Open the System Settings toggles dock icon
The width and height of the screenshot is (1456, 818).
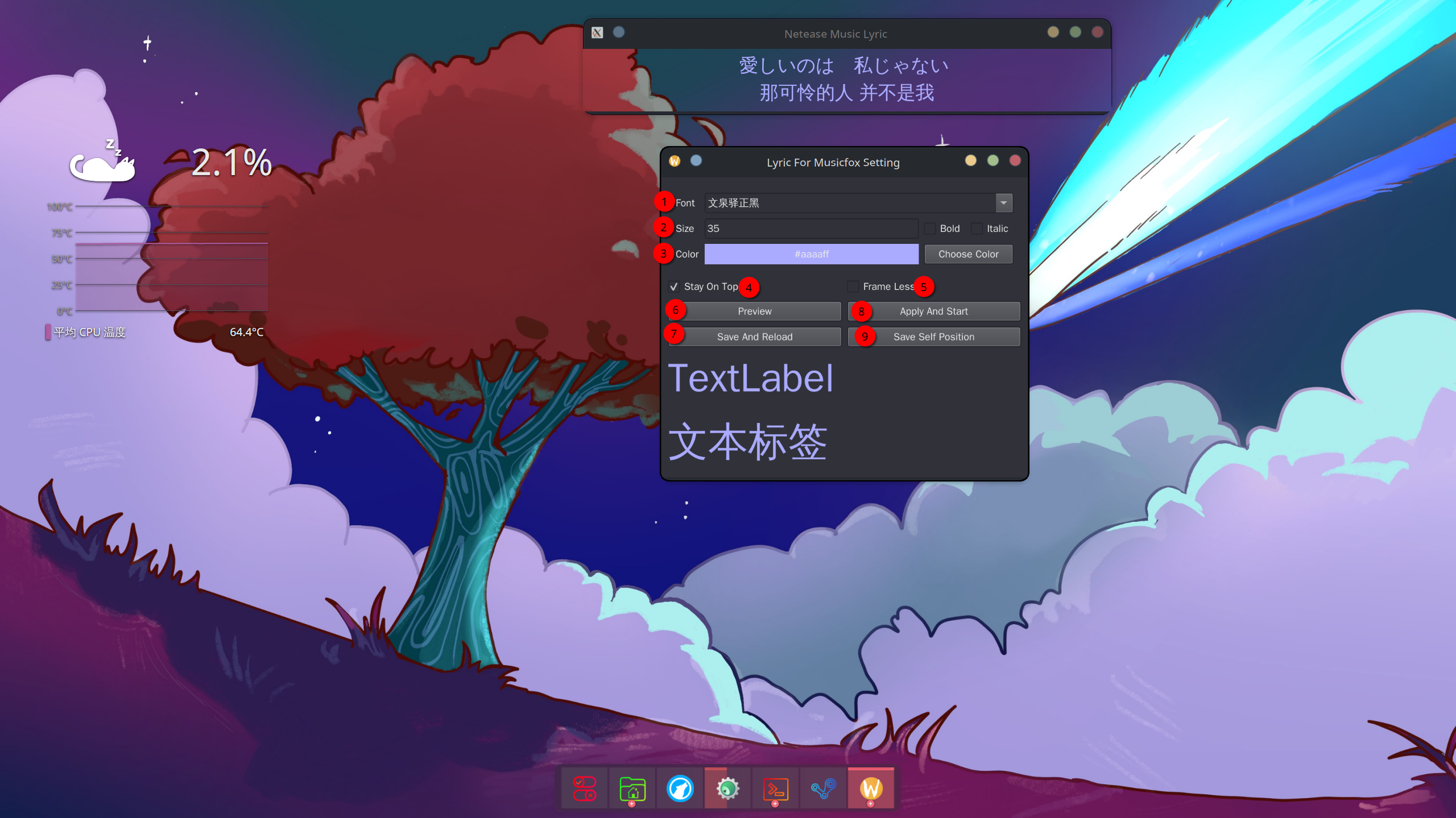point(584,788)
